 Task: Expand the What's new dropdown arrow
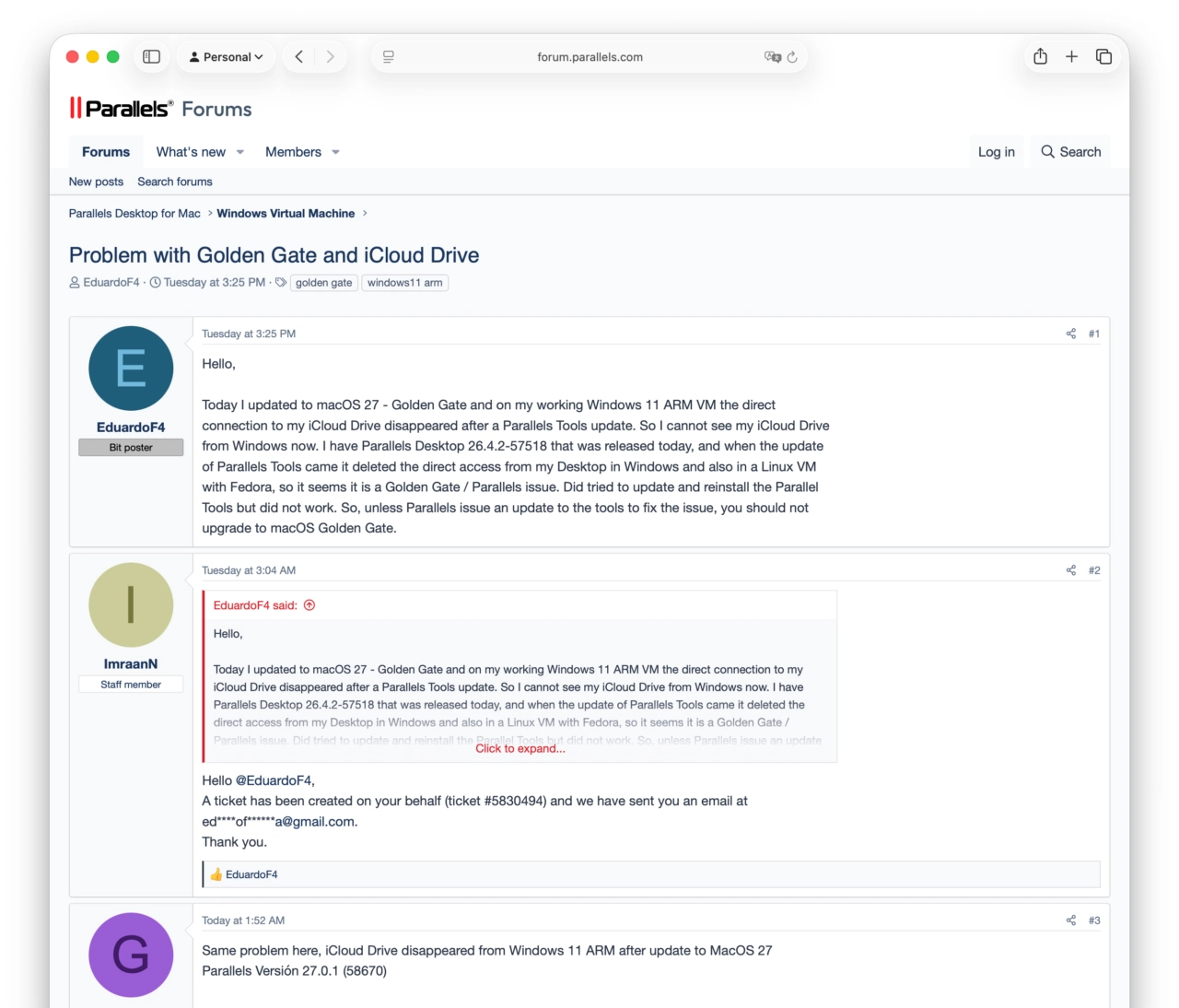pos(240,152)
